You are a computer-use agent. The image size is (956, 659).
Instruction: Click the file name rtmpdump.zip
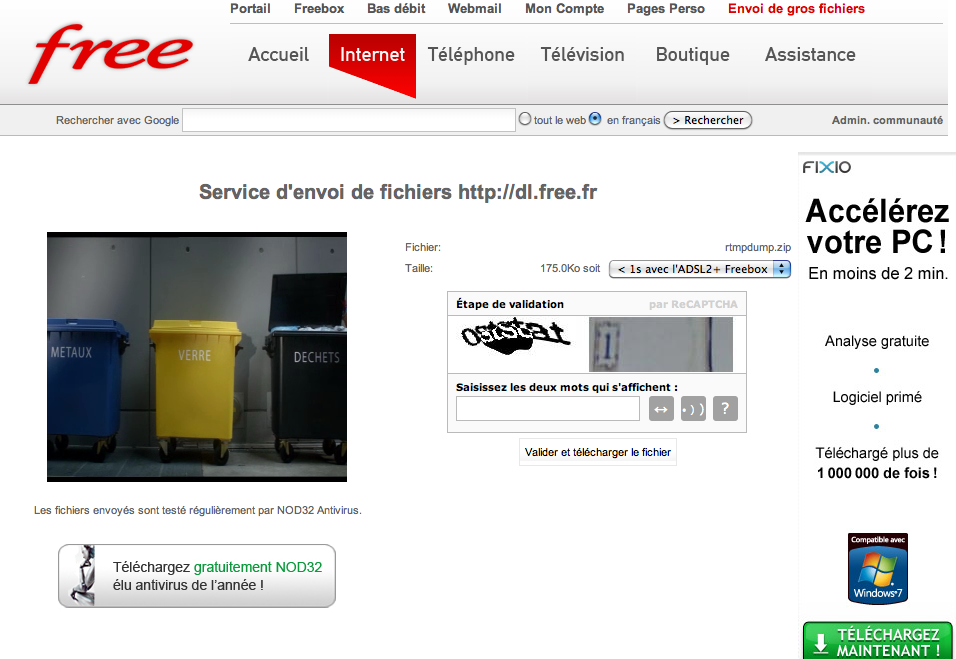coord(758,247)
